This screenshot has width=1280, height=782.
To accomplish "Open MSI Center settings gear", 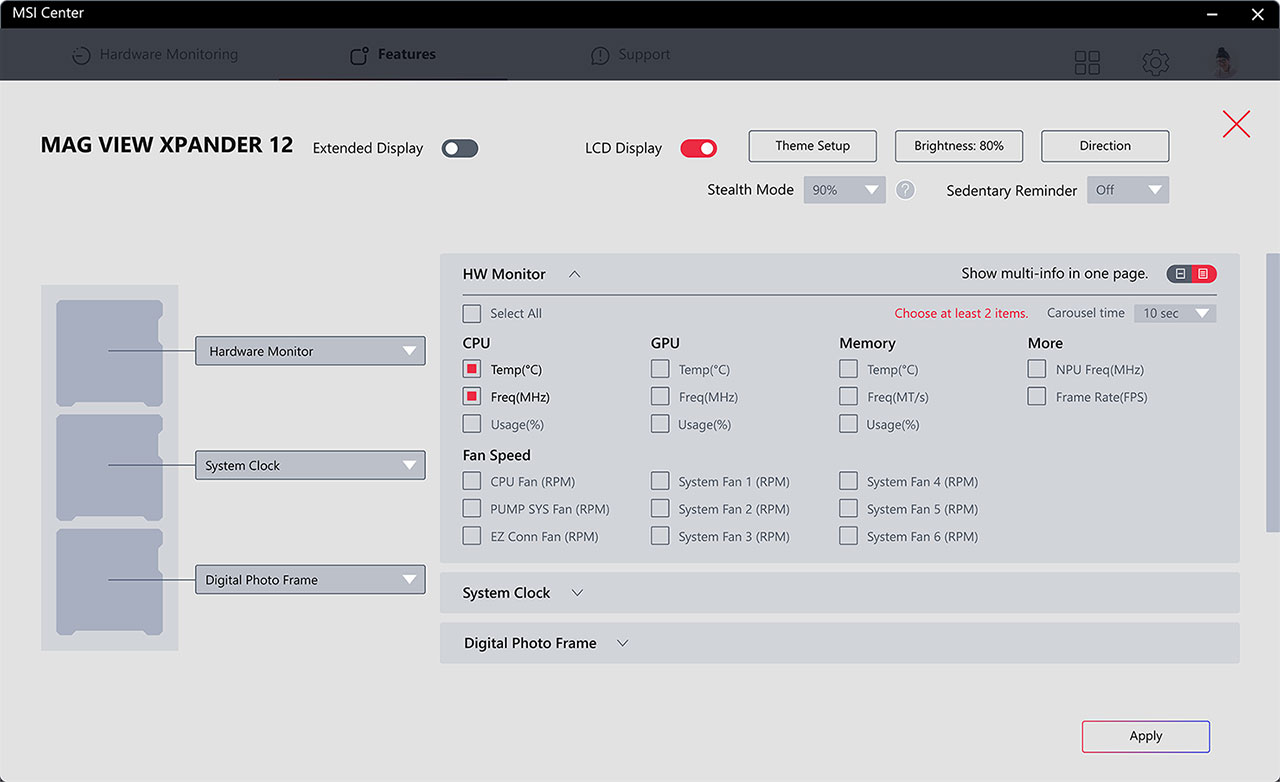I will (1156, 63).
